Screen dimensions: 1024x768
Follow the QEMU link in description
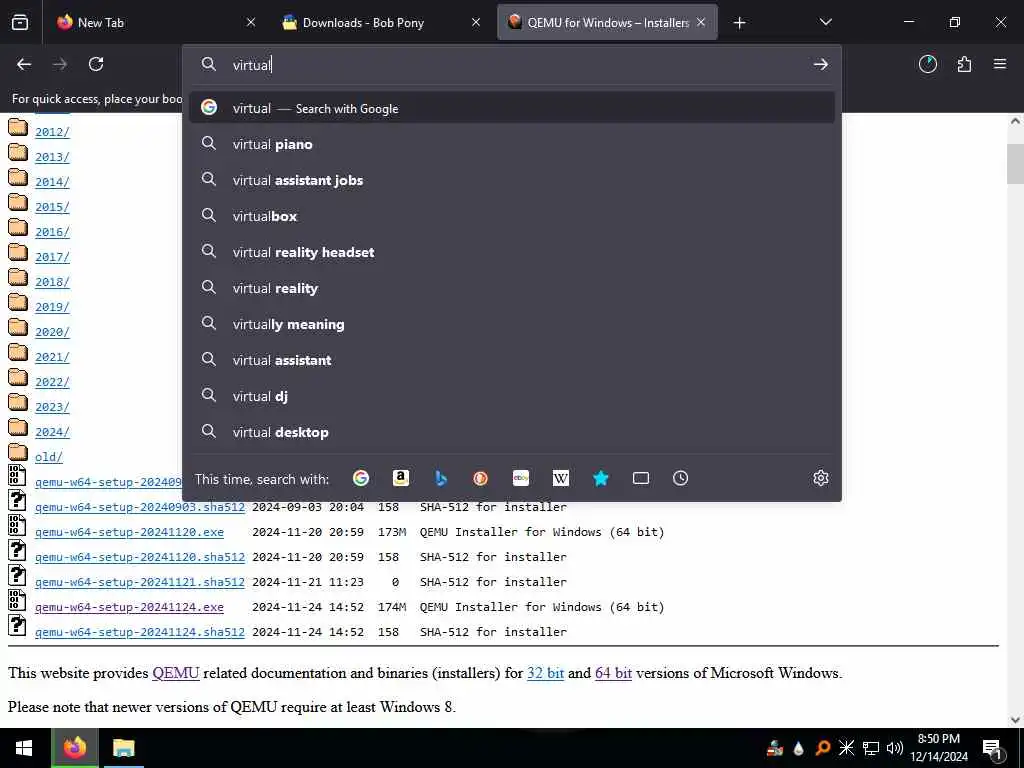(x=176, y=673)
